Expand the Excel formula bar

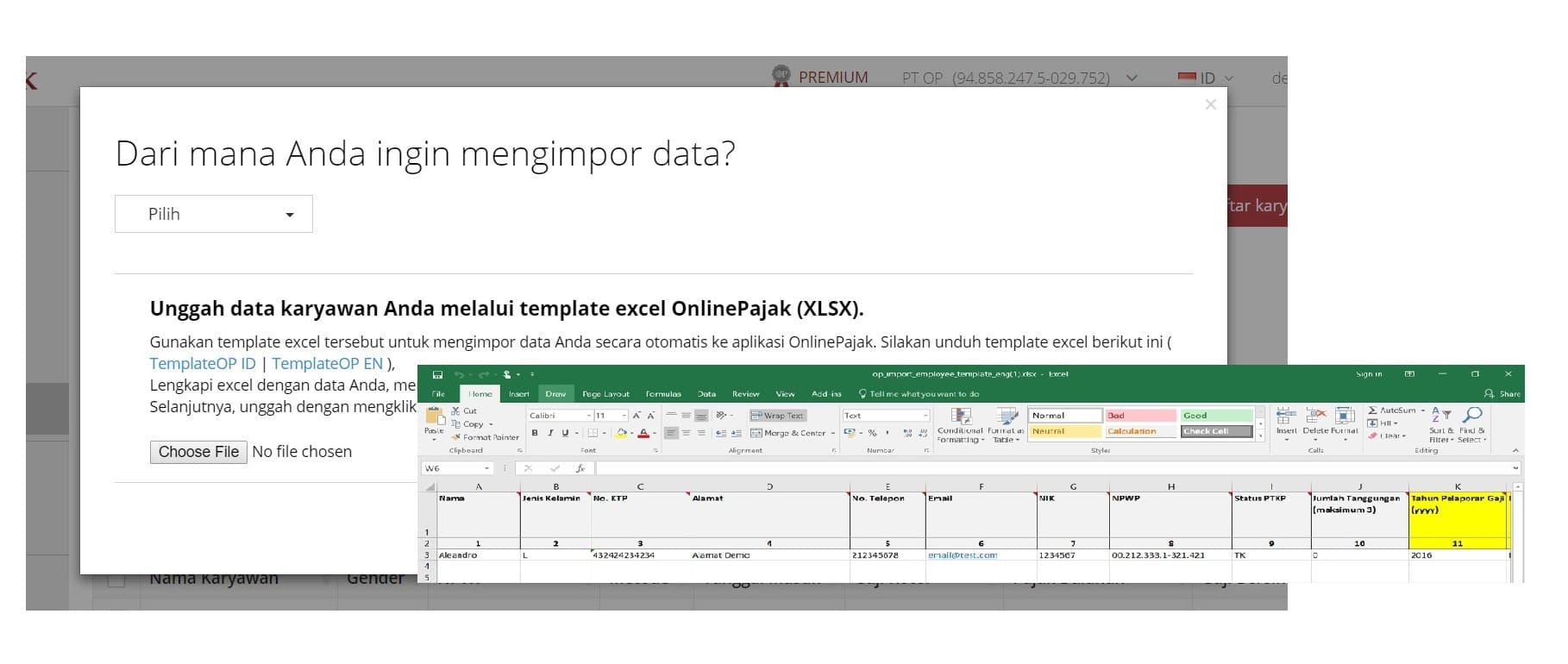point(1515,467)
